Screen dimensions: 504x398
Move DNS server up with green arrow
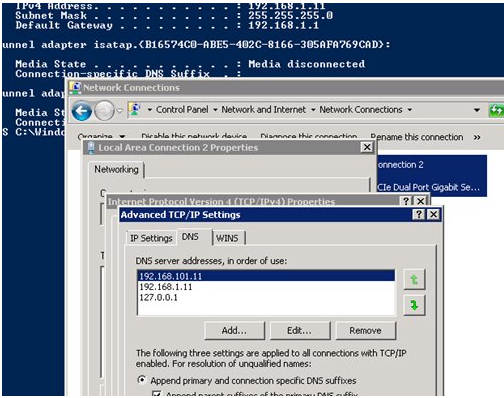[x=414, y=279]
